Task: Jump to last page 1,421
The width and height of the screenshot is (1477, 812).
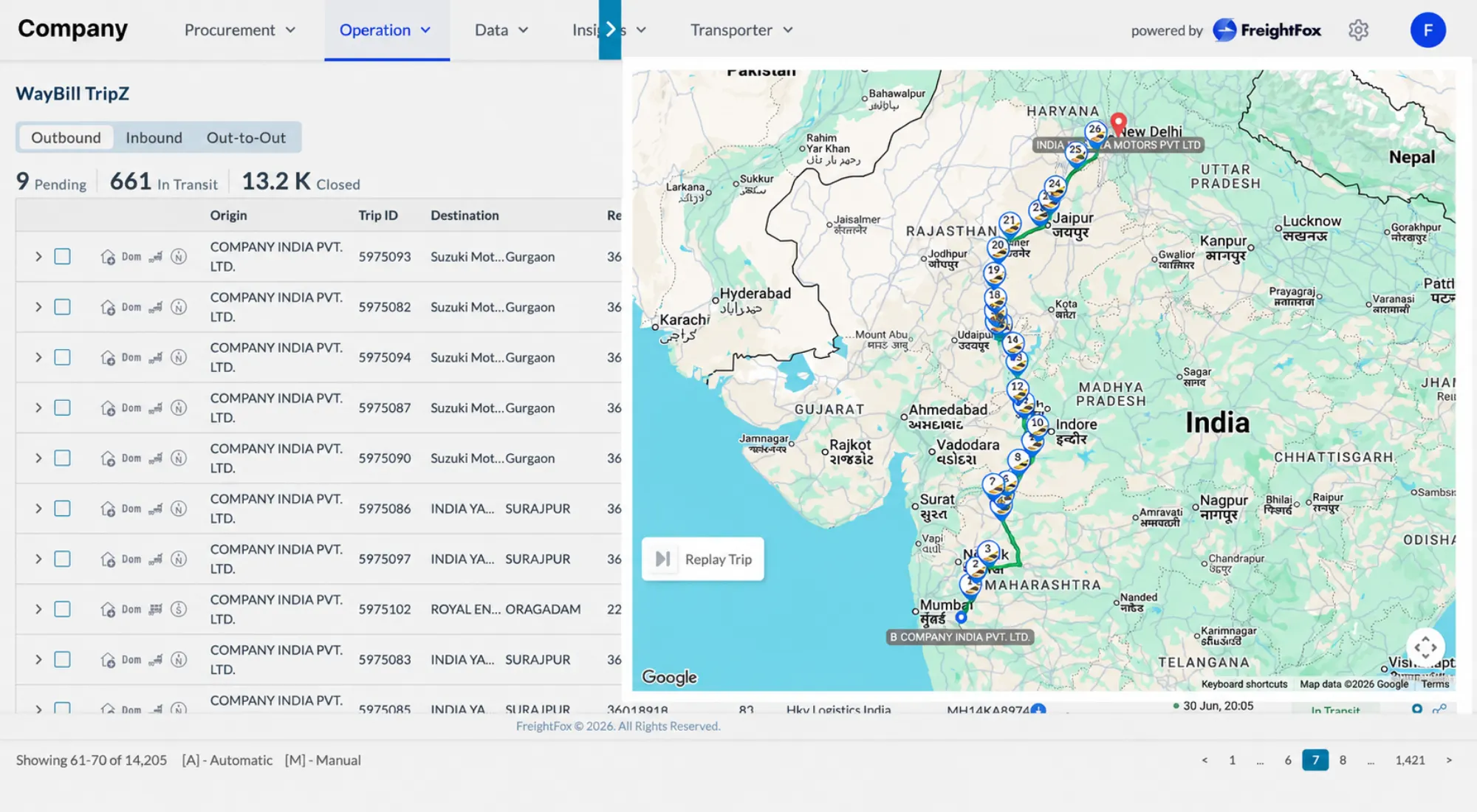Action: (x=1410, y=760)
